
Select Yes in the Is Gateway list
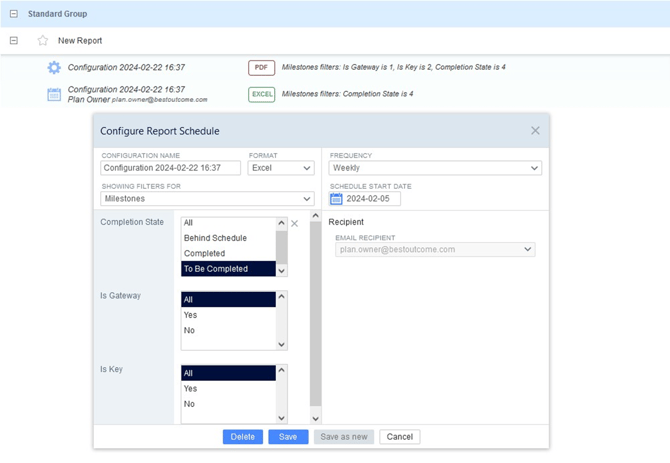point(190,315)
